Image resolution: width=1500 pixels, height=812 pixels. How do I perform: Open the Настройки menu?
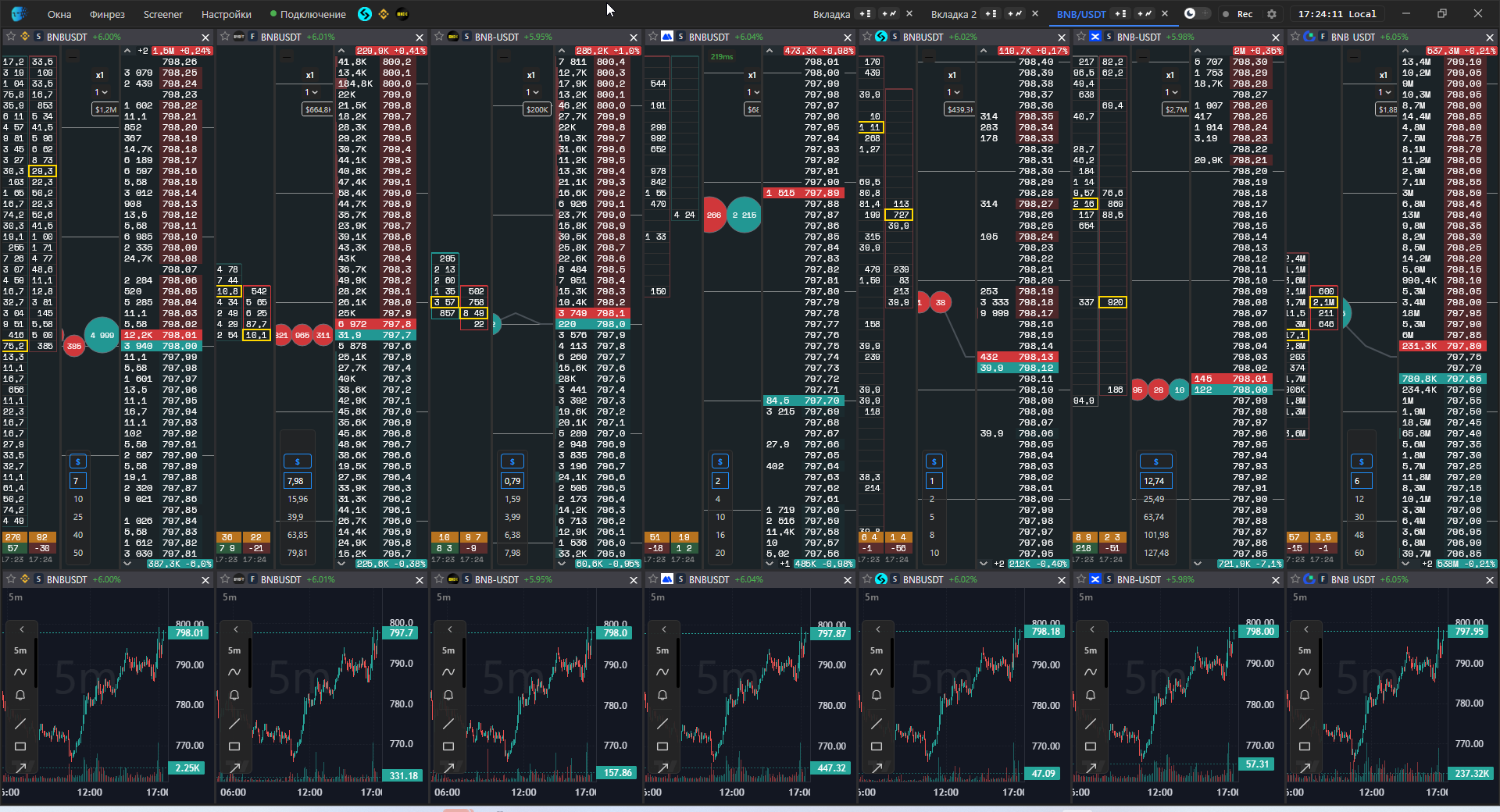tap(227, 14)
